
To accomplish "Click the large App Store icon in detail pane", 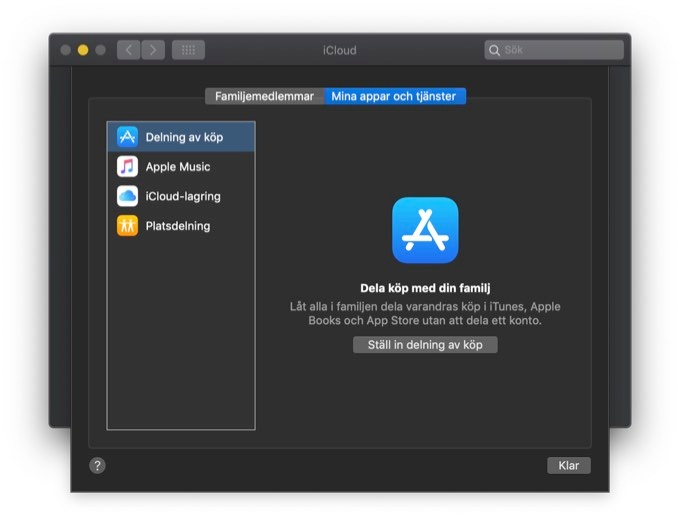I will (x=425, y=230).
